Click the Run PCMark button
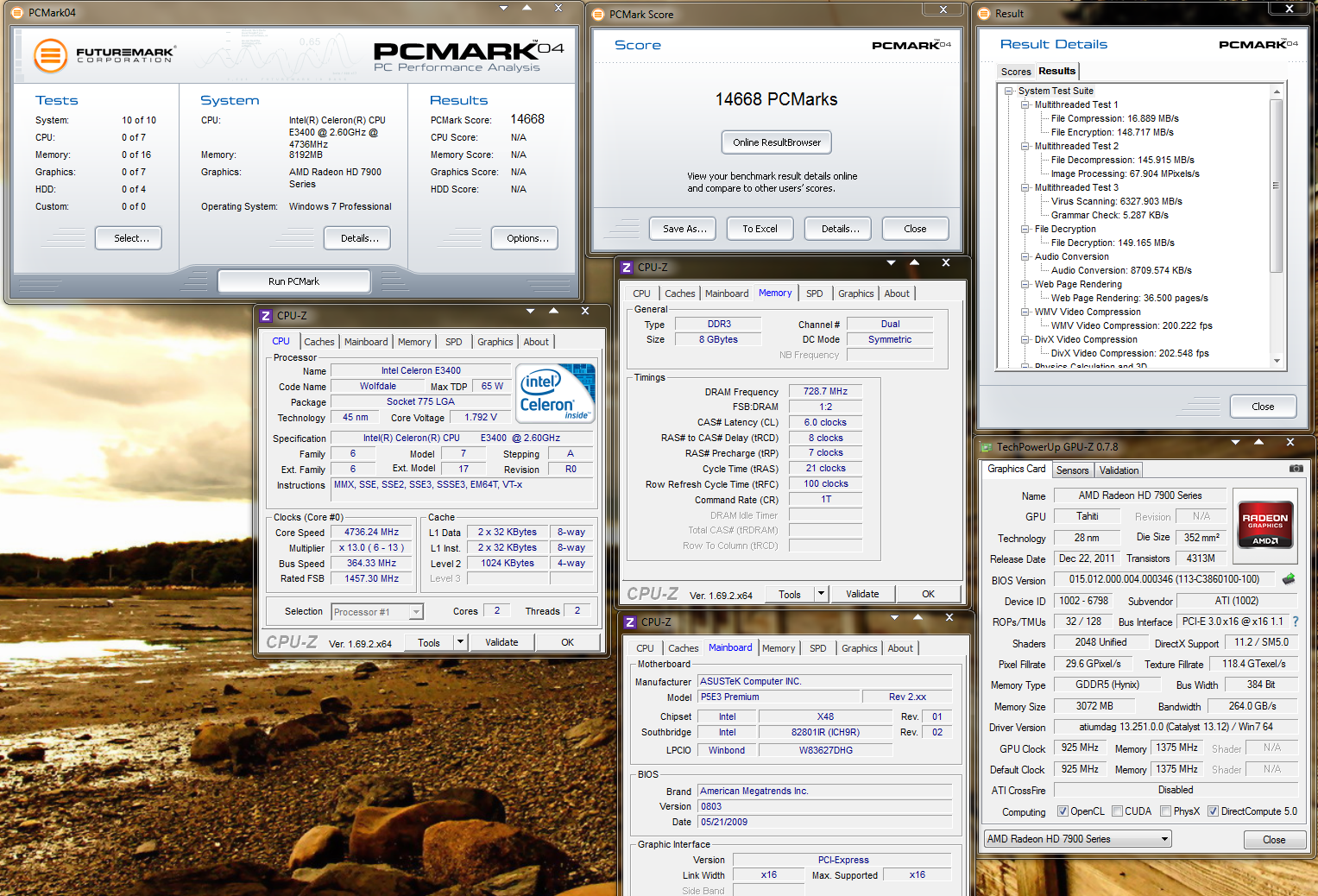1318x896 pixels. tap(293, 281)
